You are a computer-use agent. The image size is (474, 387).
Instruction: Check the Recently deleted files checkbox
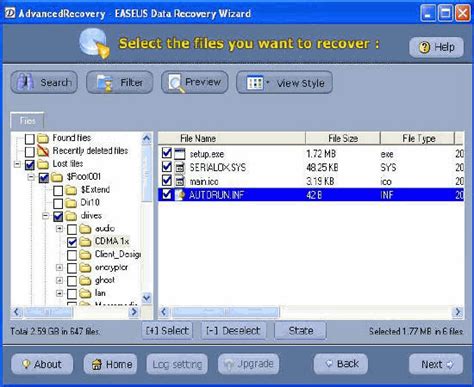[x=30, y=152]
